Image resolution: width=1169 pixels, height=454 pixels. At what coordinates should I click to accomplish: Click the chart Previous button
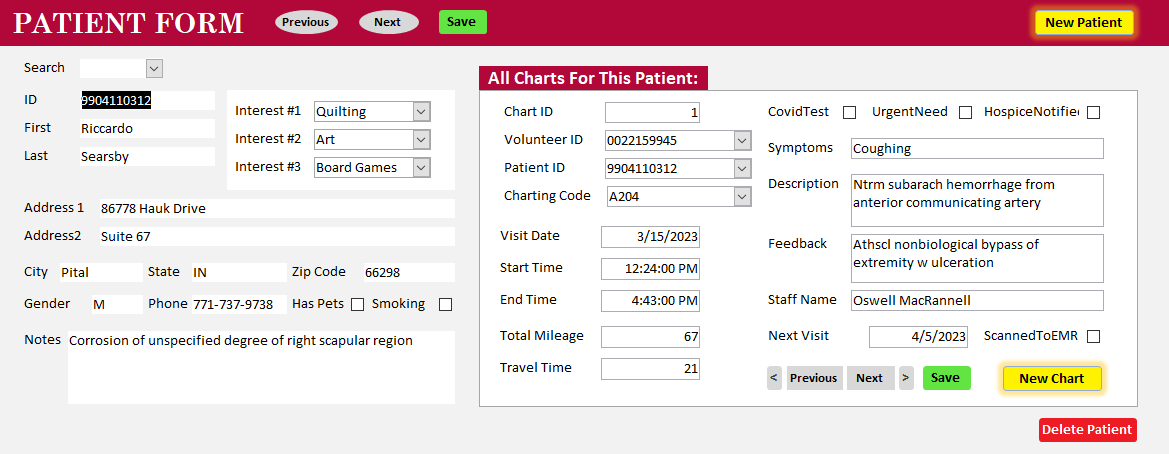(x=814, y=378)
